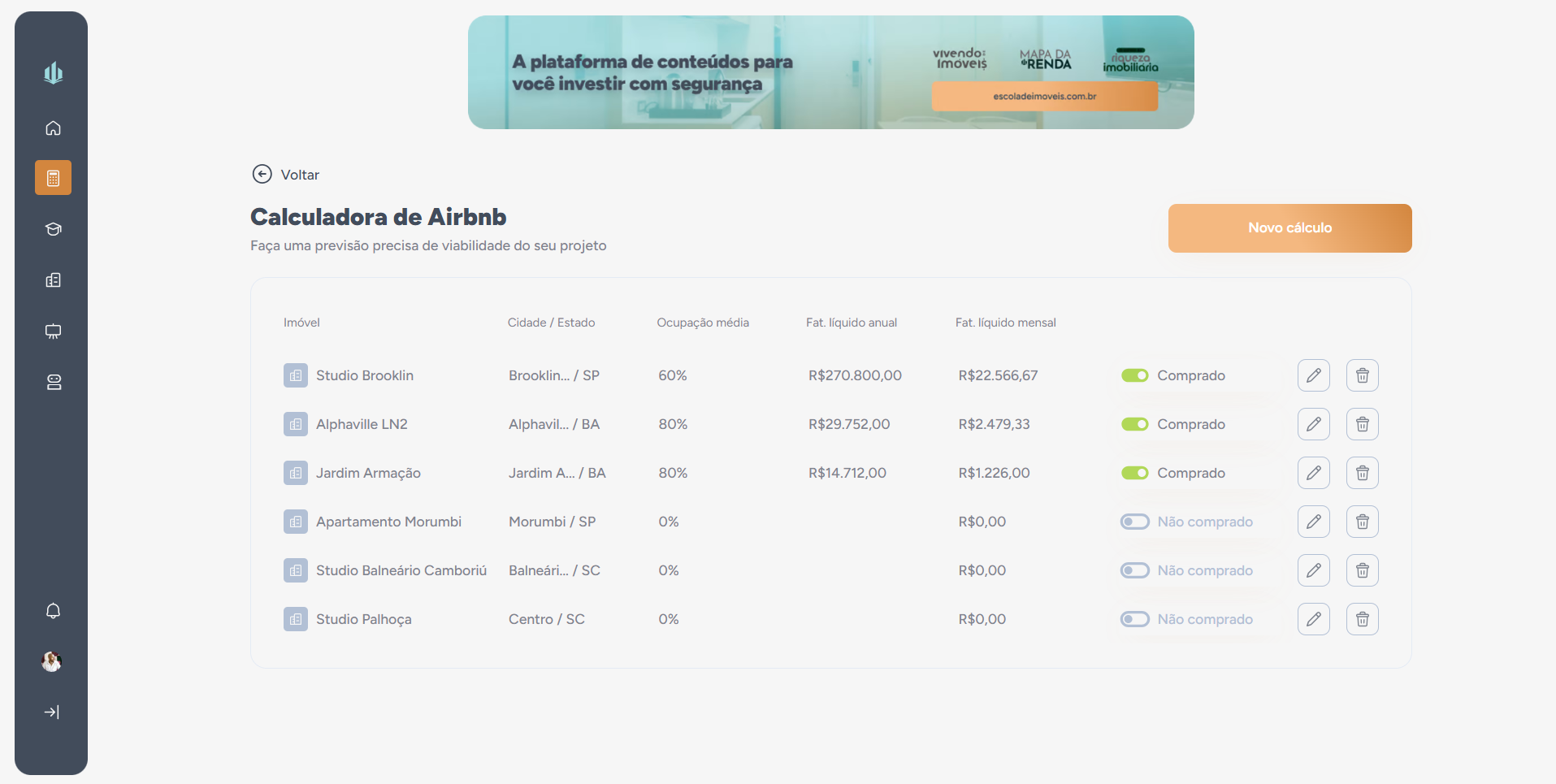1556x784 pixels.
Task: Click Fat. líquido anual column header
Action: 851,322
